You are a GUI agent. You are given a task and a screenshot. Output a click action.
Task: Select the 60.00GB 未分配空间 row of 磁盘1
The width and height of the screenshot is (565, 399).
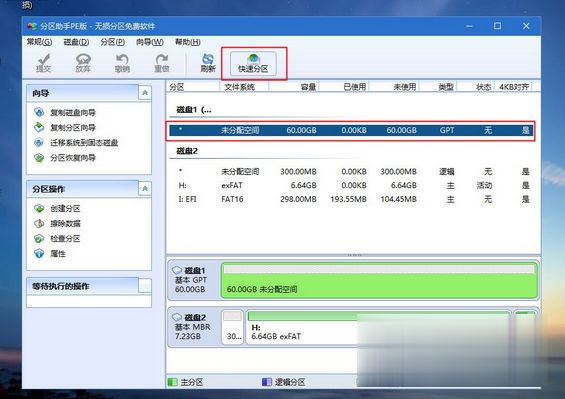click(x=351, y=130)
